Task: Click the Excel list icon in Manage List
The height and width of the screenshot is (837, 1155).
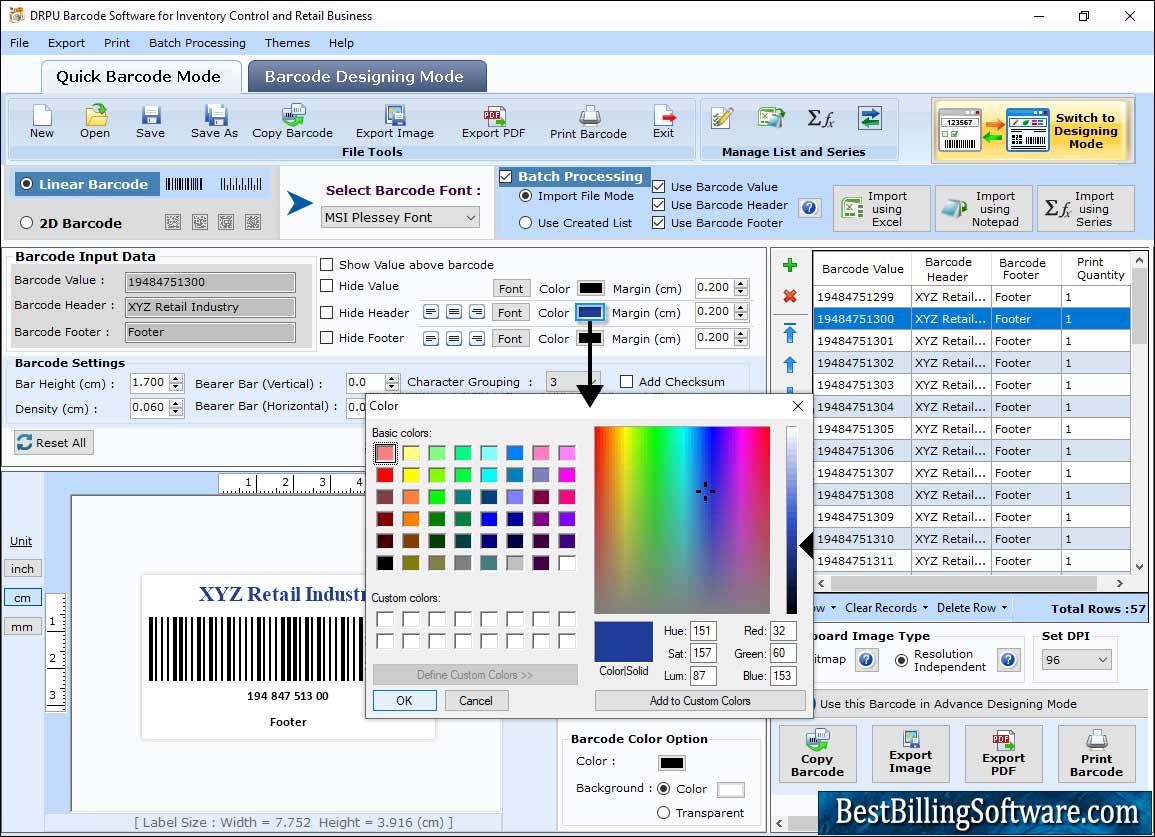Action: click(771, 118)
